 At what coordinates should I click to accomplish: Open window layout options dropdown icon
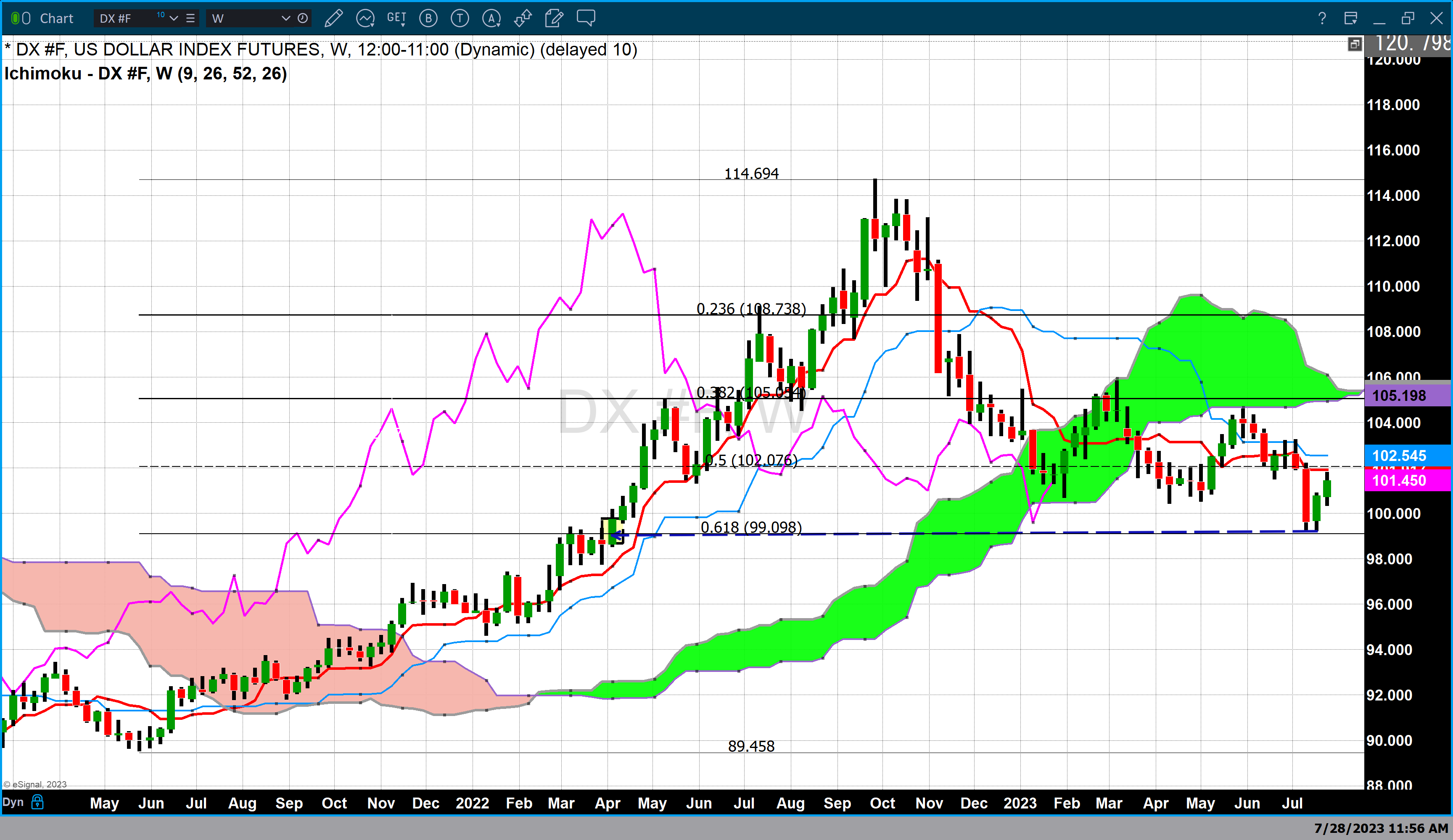[1351, 18]
